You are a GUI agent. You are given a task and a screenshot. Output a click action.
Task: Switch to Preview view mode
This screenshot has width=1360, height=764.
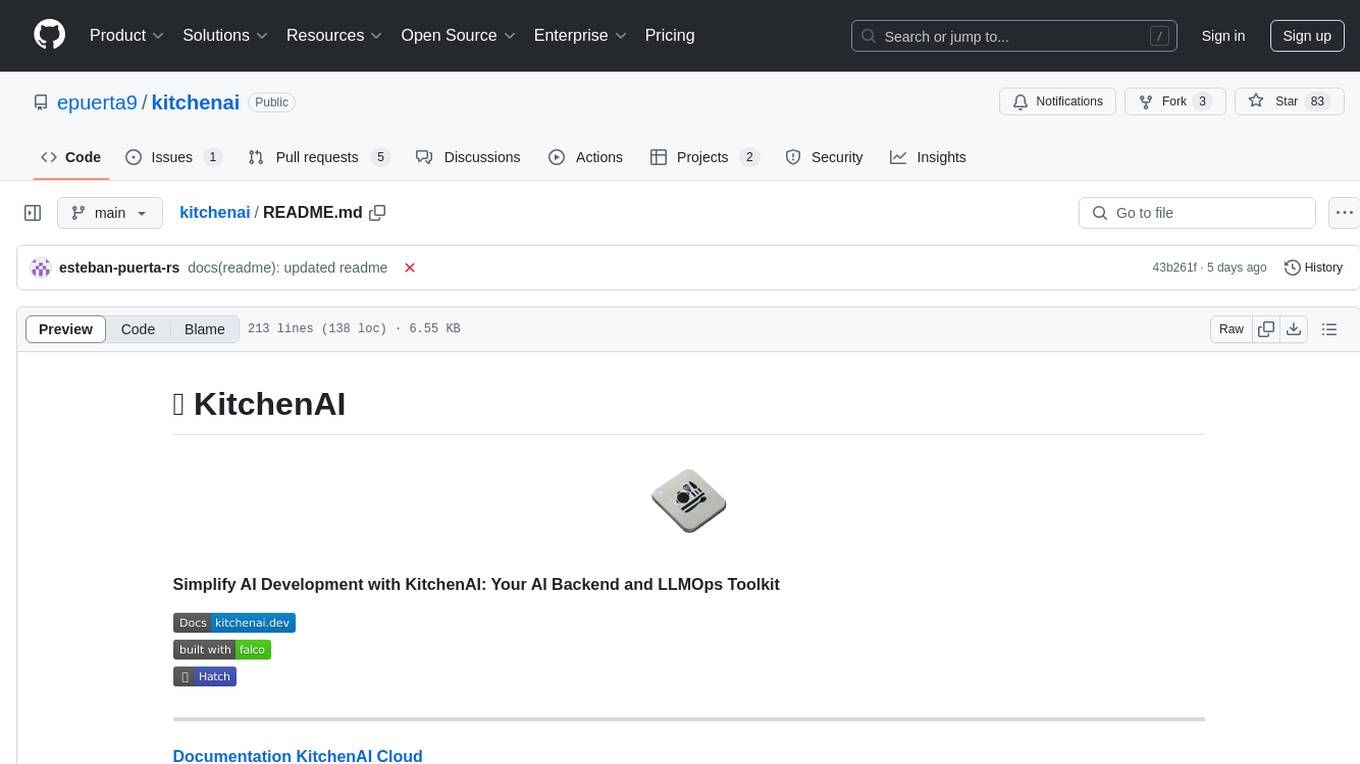(66, 329)
